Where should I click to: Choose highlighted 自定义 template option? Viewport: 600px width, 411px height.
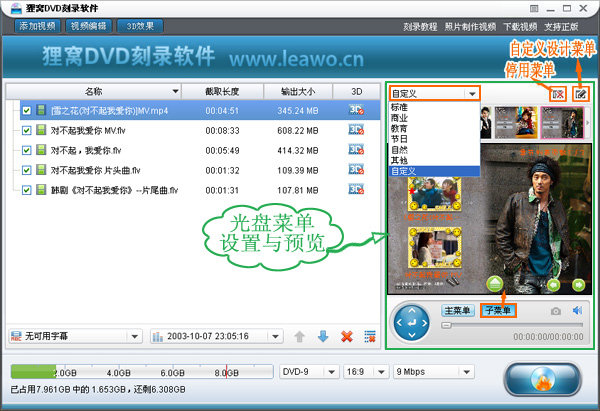[434, 171]
